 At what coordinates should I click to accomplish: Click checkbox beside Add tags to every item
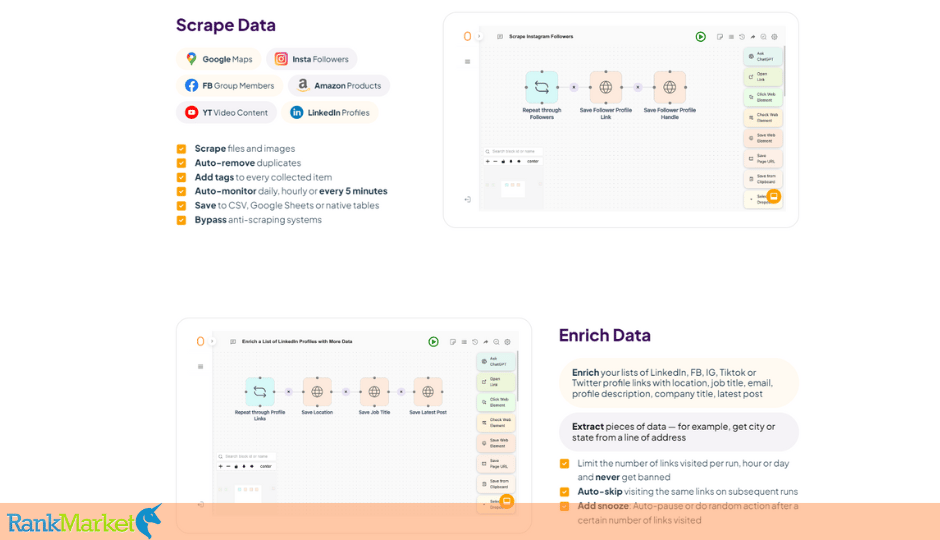[x=181, y=177]
